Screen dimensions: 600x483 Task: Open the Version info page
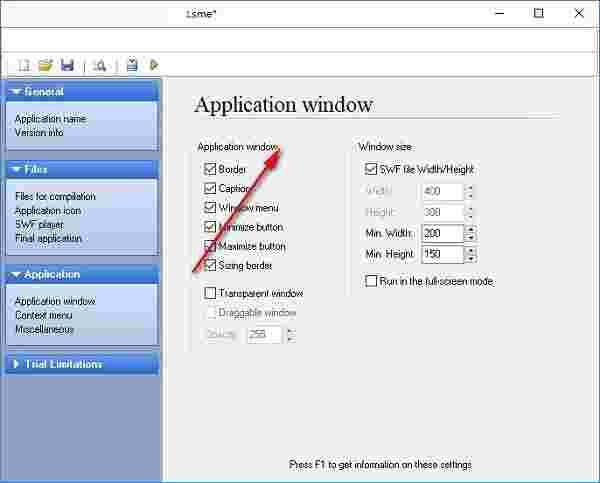tap(39, 133)
